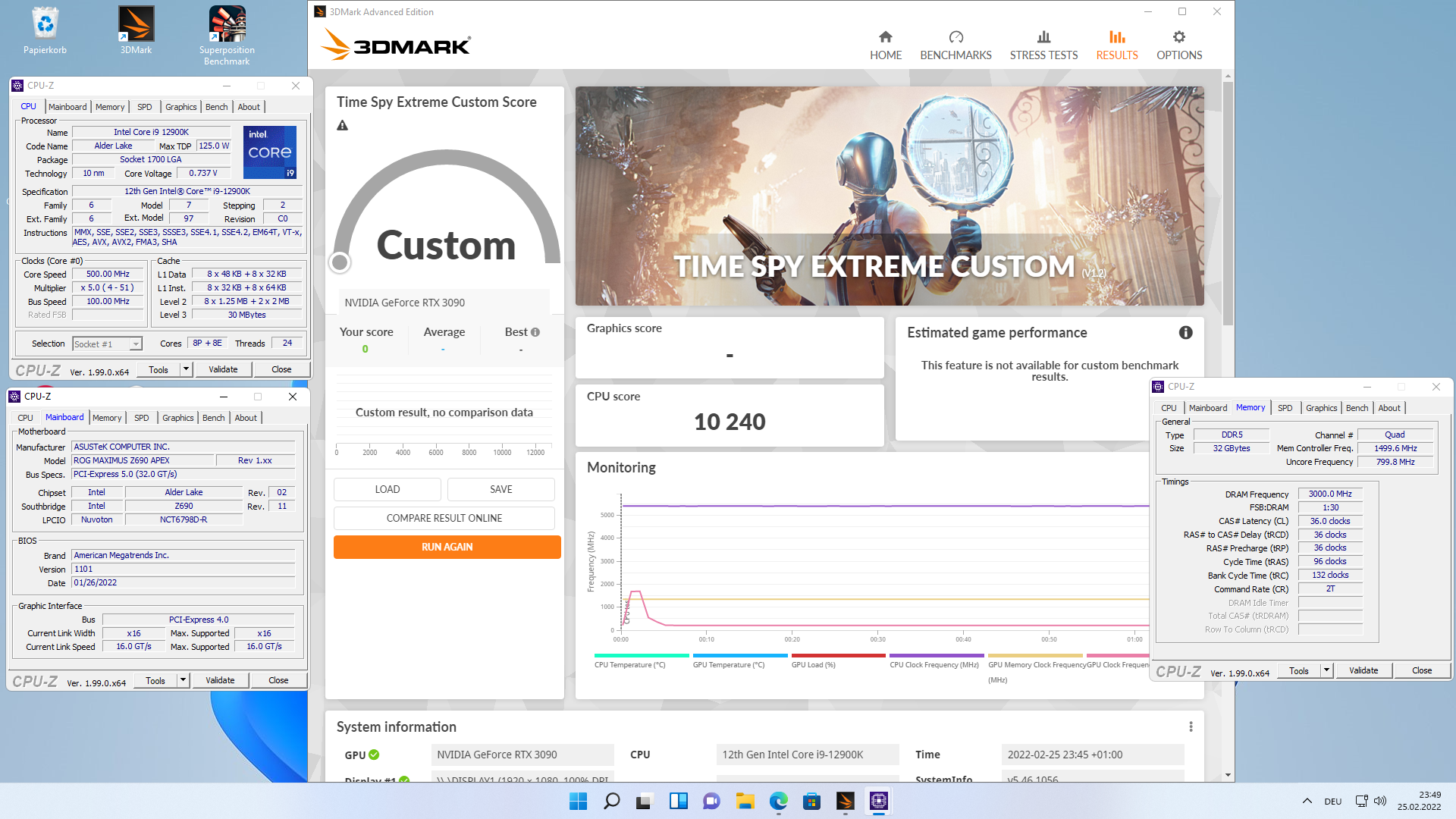
Task: Open Tools dropdown arrow in Memory window
Action: 1326,670
